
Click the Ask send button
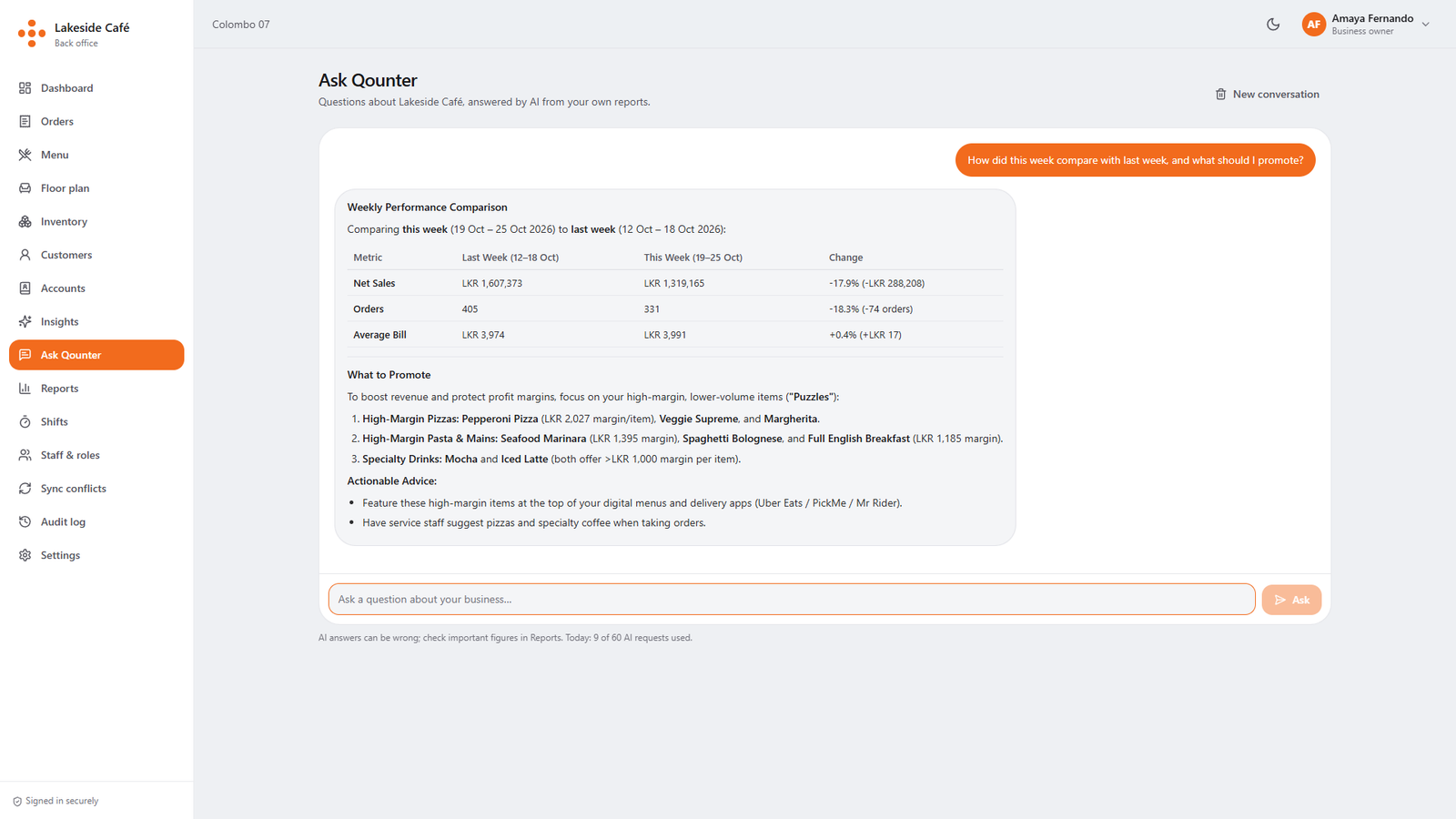pos(1291,600)
